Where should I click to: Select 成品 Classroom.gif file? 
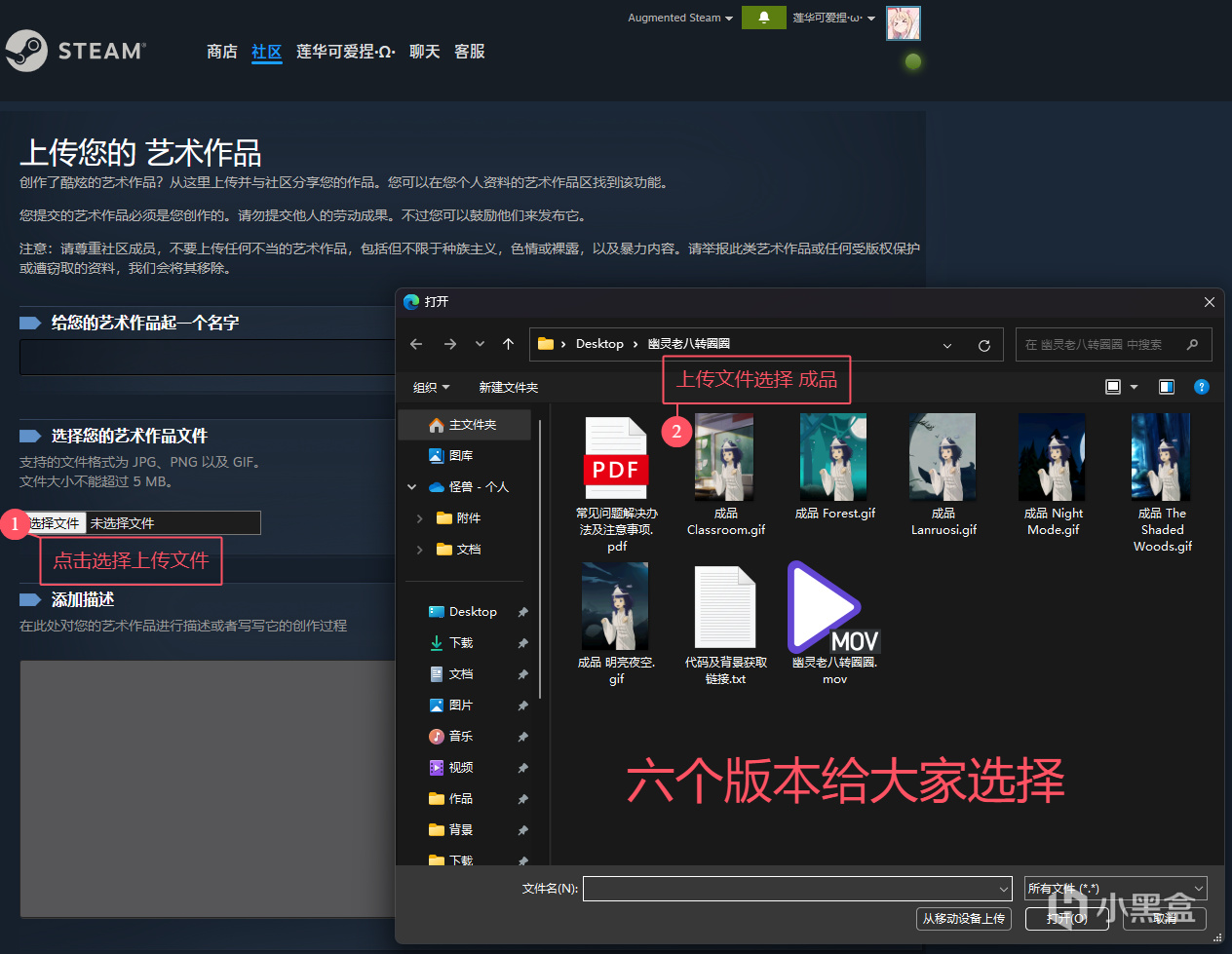(725, 477)
